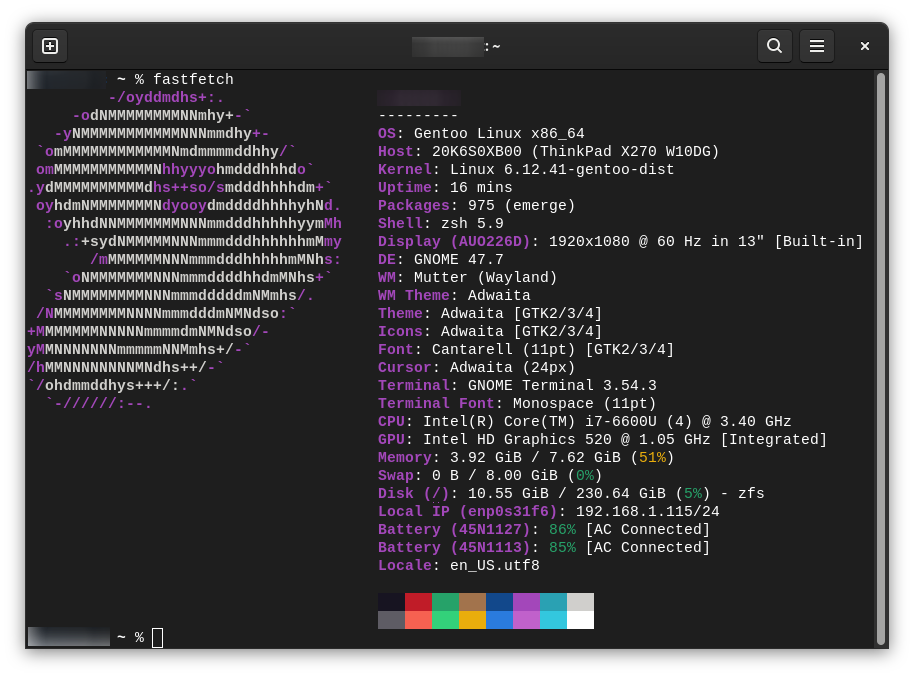The image size is (914, 677).
Task: Click the dark blue color block
Action: click(x=500, y=602)
